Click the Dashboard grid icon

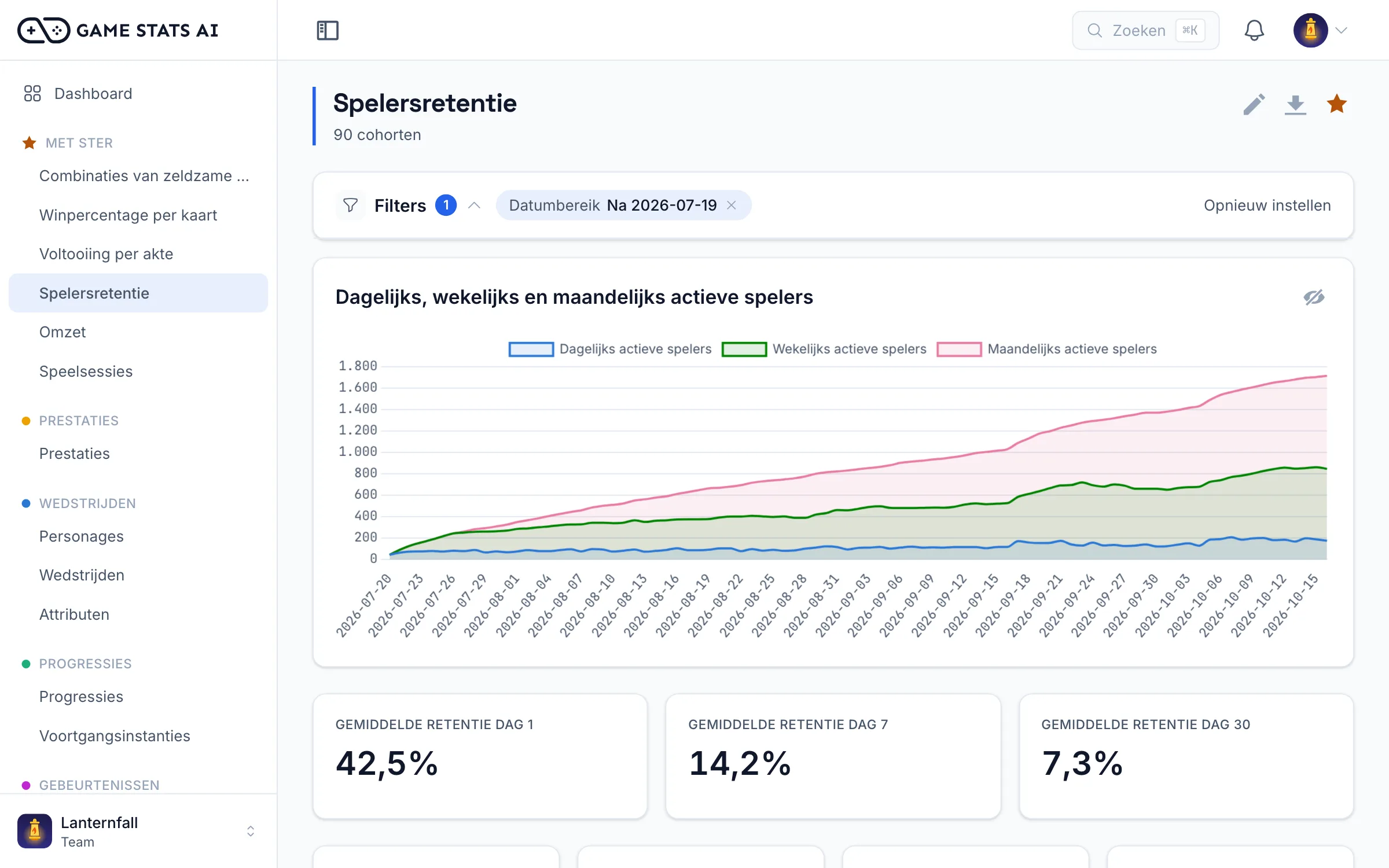tap(32, 94)
